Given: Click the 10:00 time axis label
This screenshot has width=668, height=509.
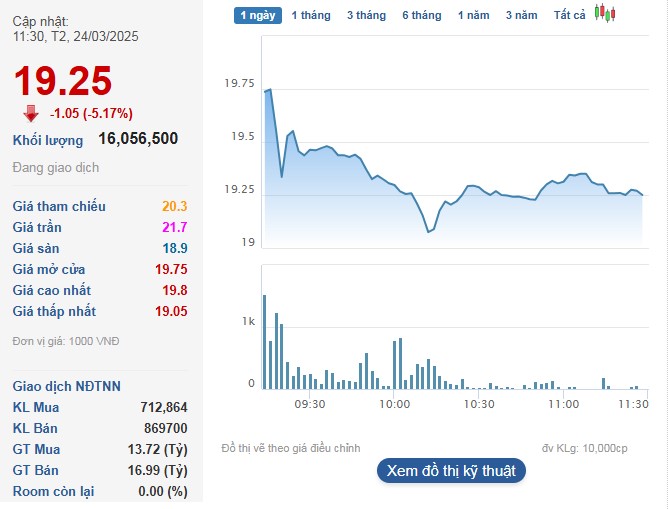Looking at the screenshot, I should pos(395,404).
